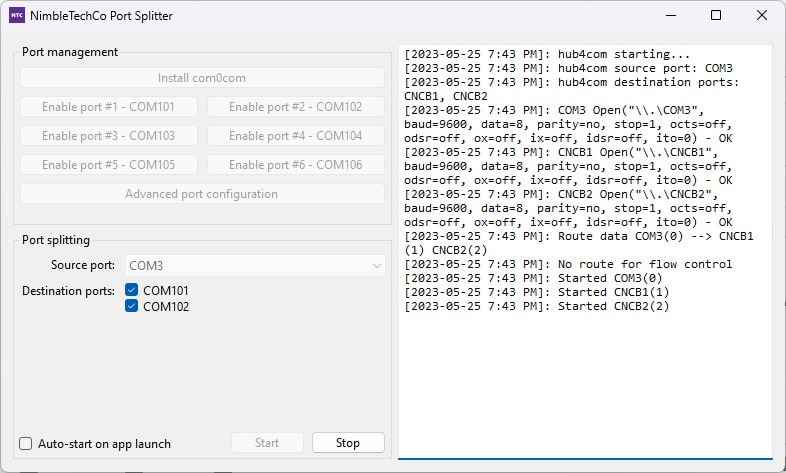This screenshot has height=473, width=786.
Task: Open the Source port COM3 dropdown
Action: pyautogui.click(x=255, y=266)
